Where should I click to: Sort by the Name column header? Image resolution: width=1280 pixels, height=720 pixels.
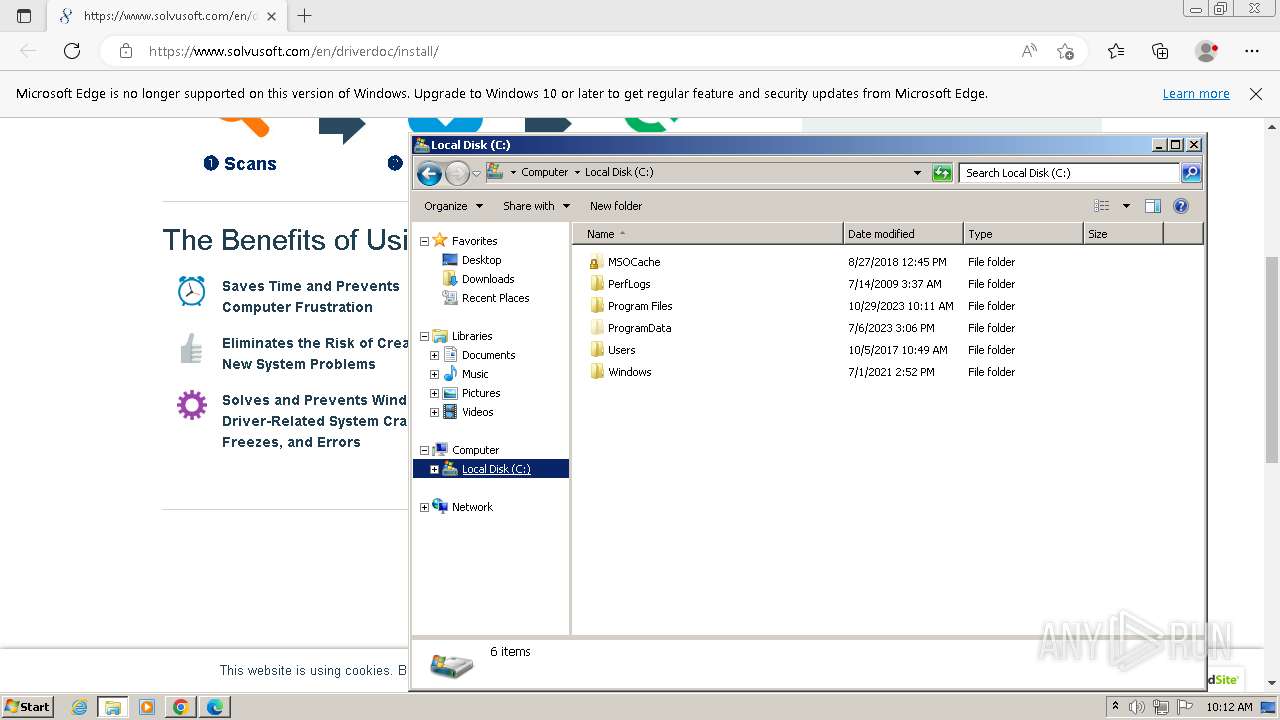click(x=708, y=234)
